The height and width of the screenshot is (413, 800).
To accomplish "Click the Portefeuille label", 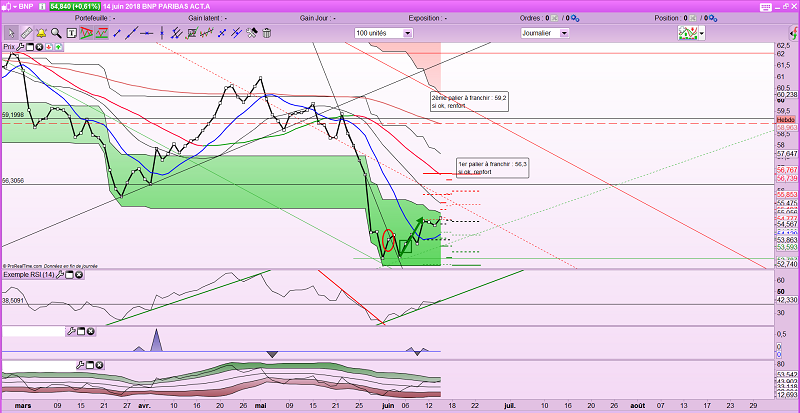I will click(x=94, y=18).
